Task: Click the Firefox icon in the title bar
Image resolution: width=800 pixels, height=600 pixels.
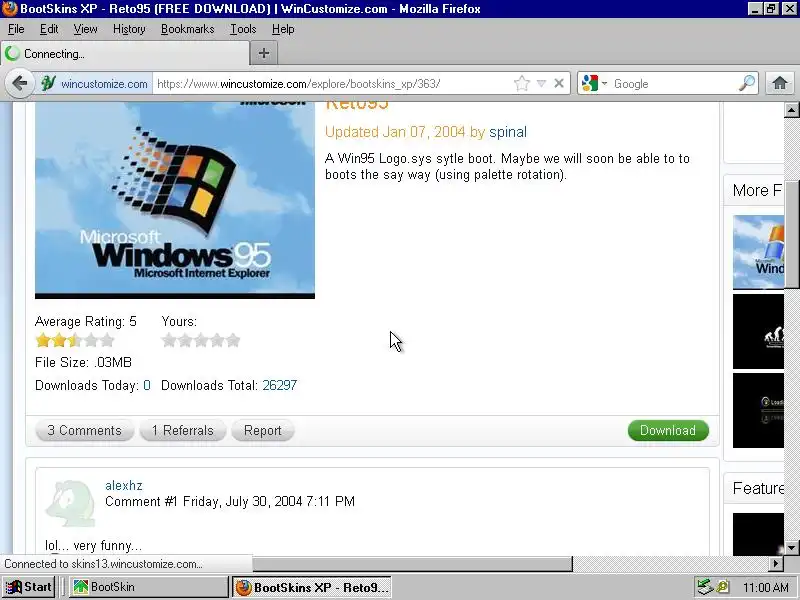Action: pos(9,9)
